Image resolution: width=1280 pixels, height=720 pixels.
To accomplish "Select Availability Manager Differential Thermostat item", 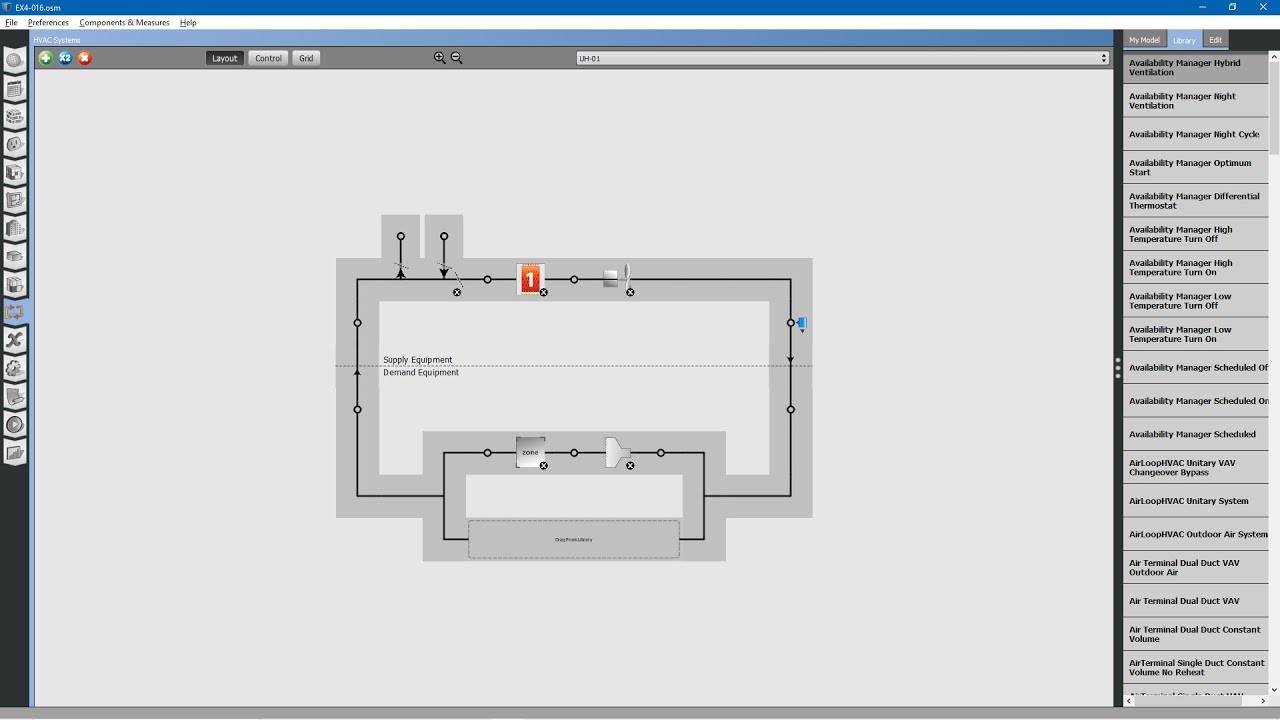I will pos(1196,201).
